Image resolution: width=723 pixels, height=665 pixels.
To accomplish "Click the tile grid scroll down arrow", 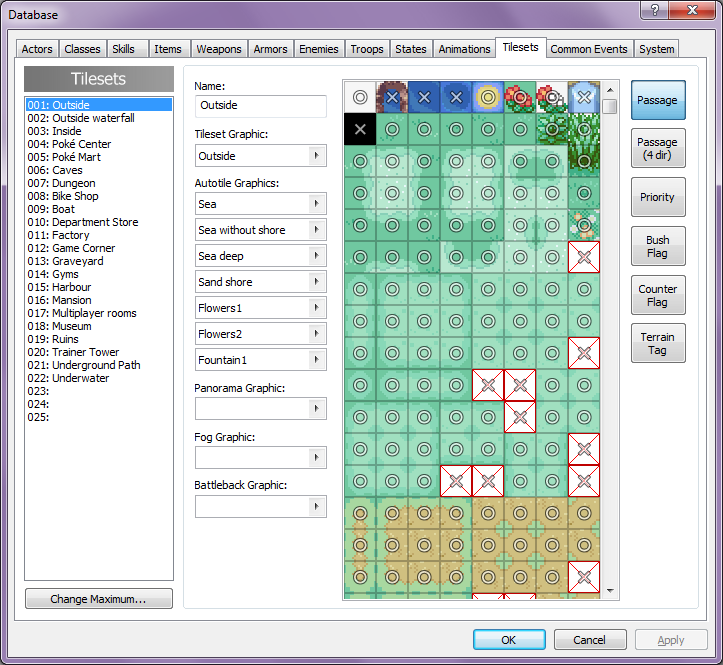I will pyautogui.click(x=610, y=591).
